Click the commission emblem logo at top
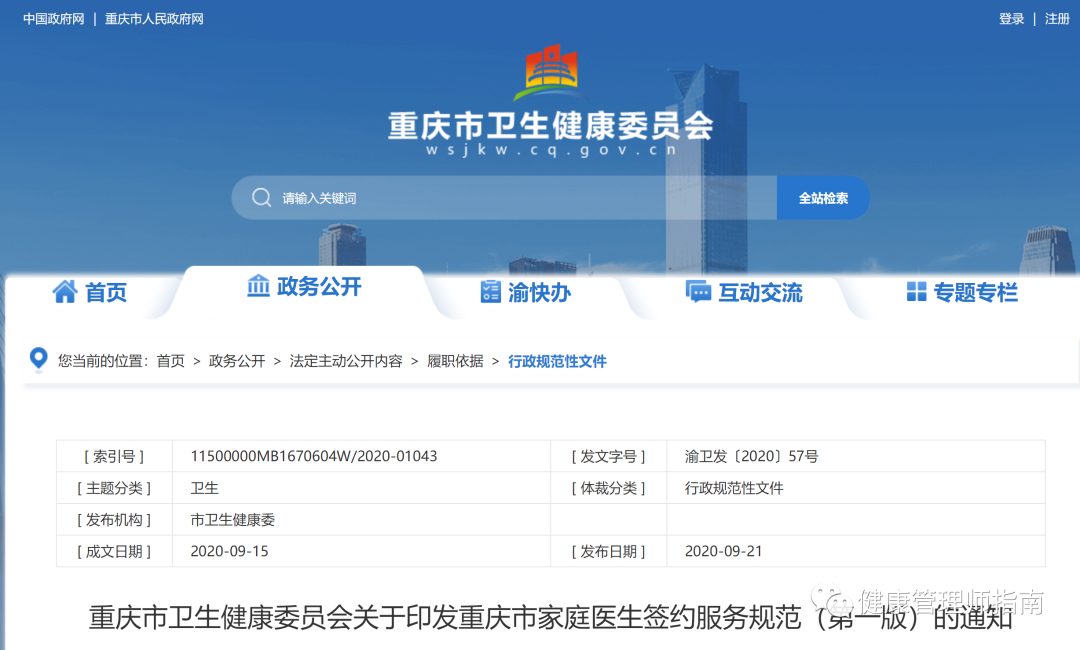 (x=551, y=73)
